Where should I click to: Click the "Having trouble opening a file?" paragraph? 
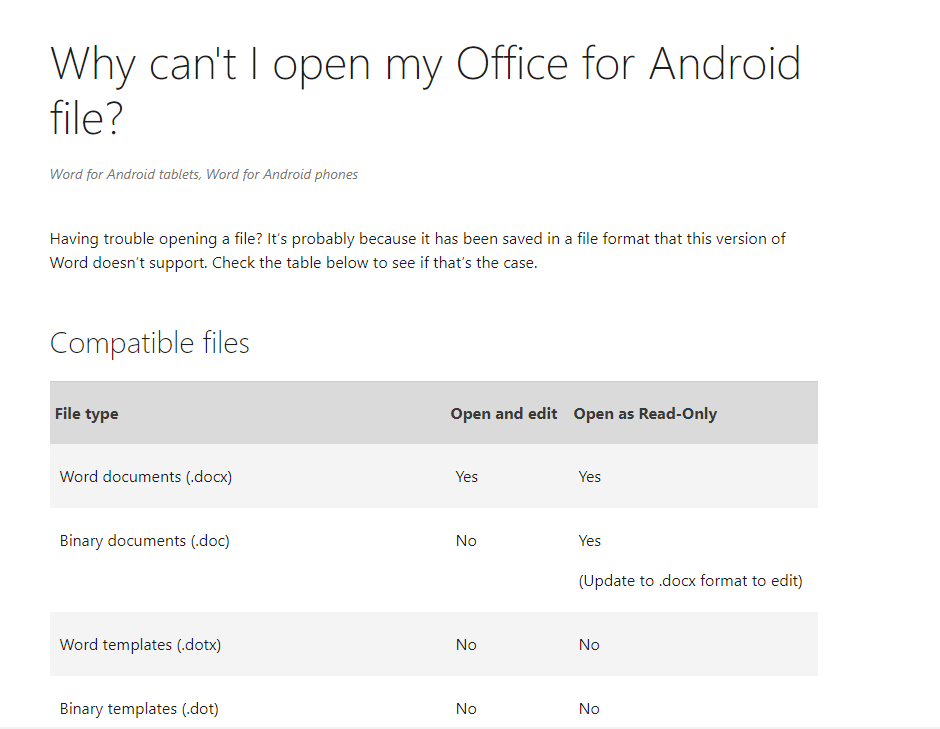point(417,251)
